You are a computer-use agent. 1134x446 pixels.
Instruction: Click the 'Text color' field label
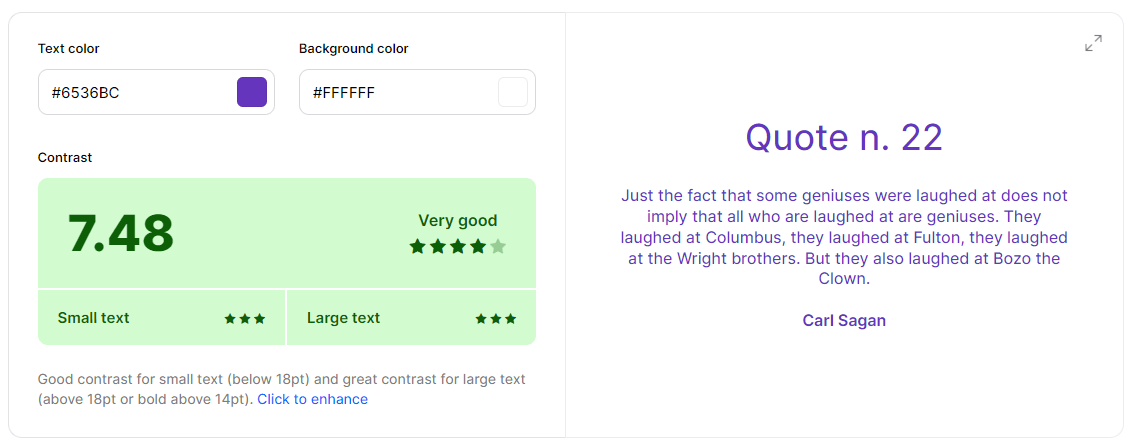(x=69, y=48)
